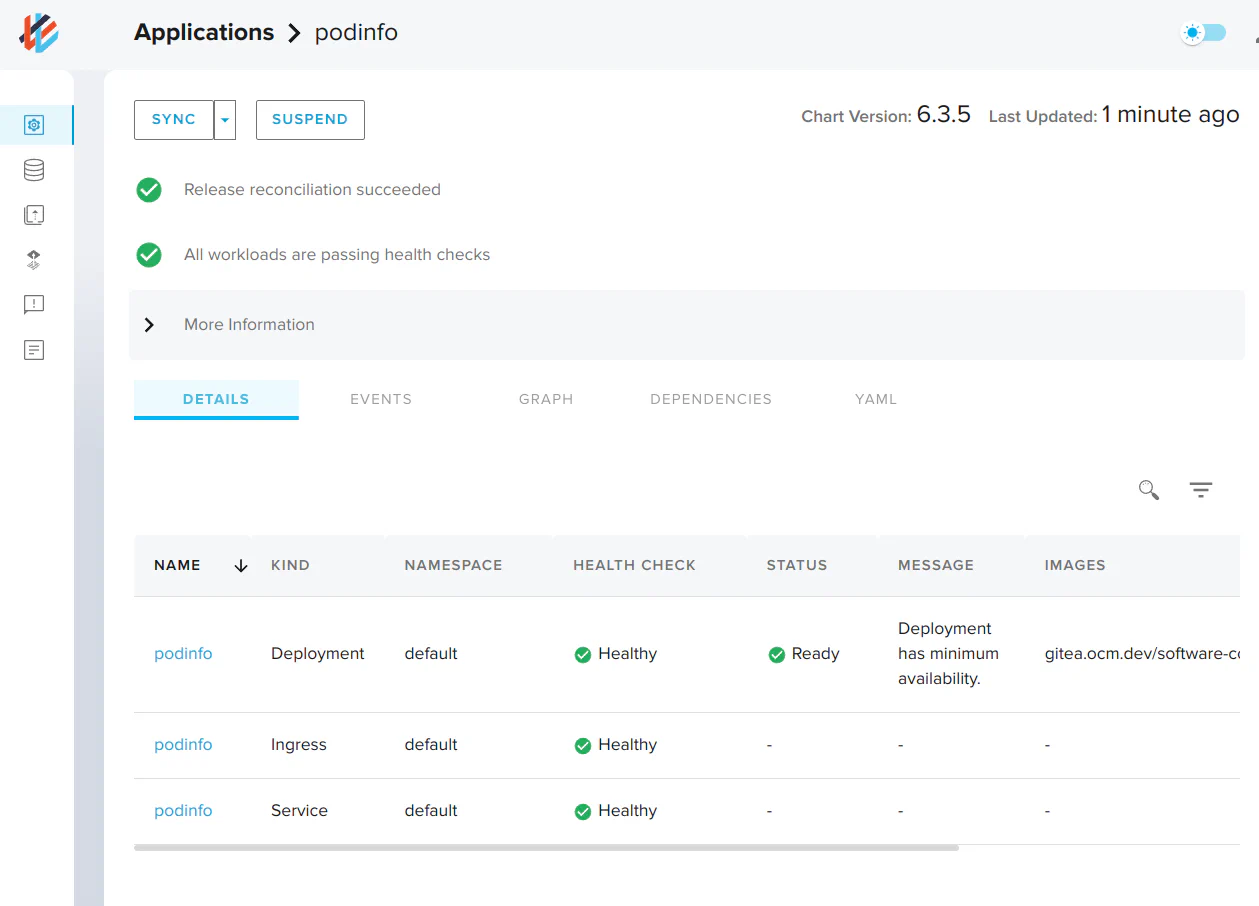Click the Weave GitOps logo
This screenshot has width=1259, height=906.
click(39, 33)
